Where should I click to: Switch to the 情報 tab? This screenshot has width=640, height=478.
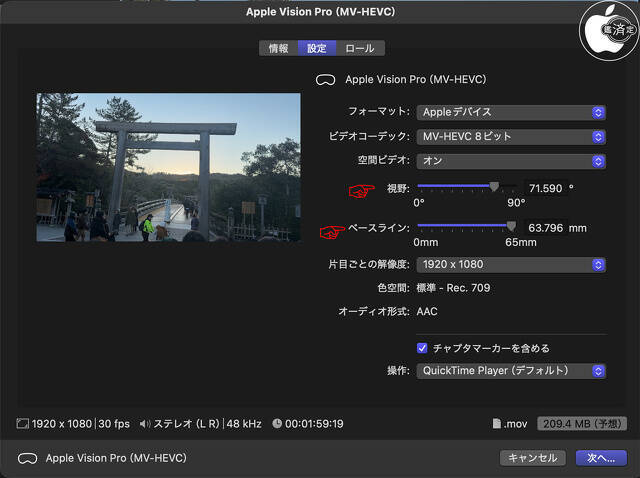click(278, 48)
